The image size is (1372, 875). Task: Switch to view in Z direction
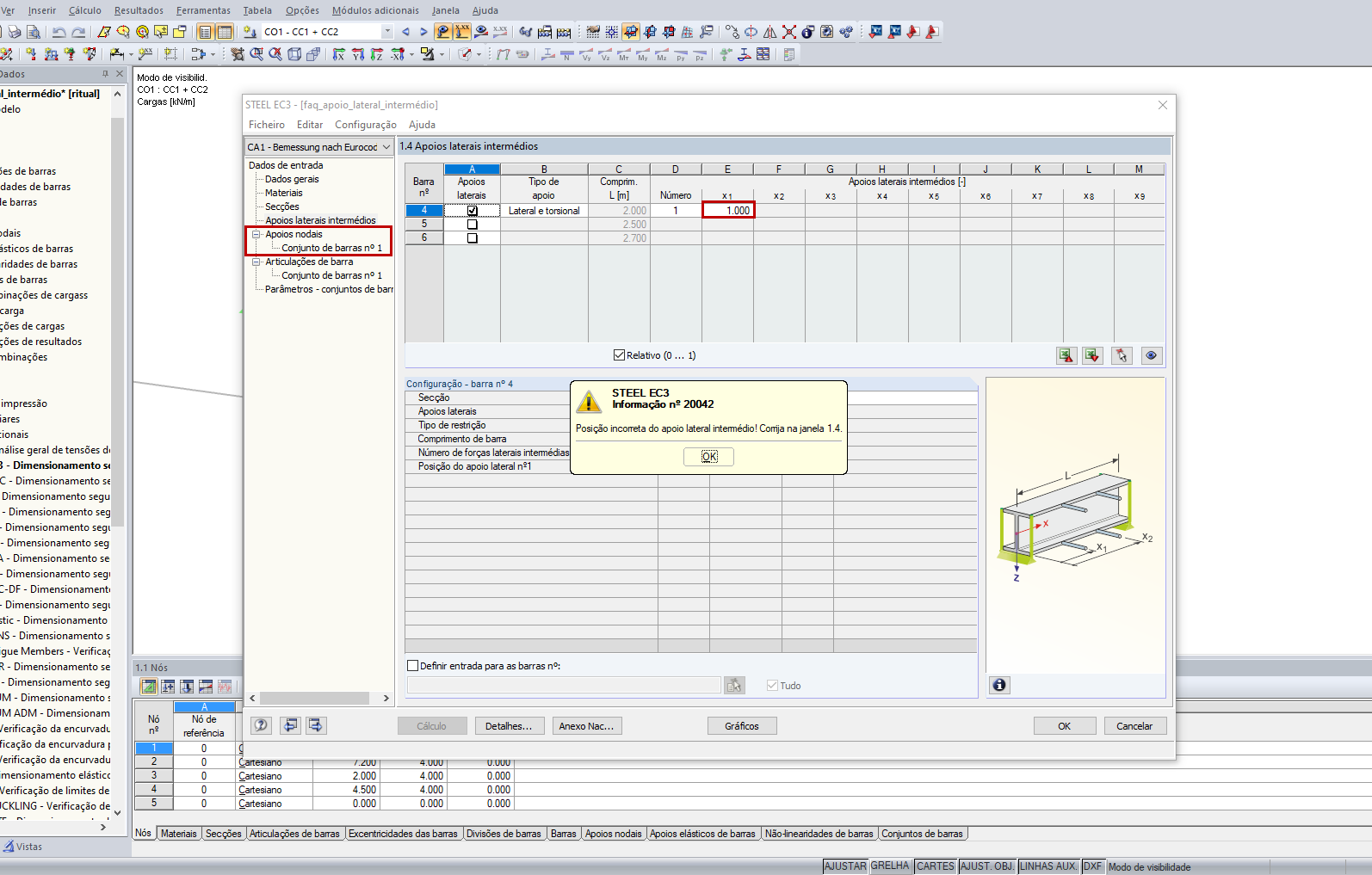point(377,54)
